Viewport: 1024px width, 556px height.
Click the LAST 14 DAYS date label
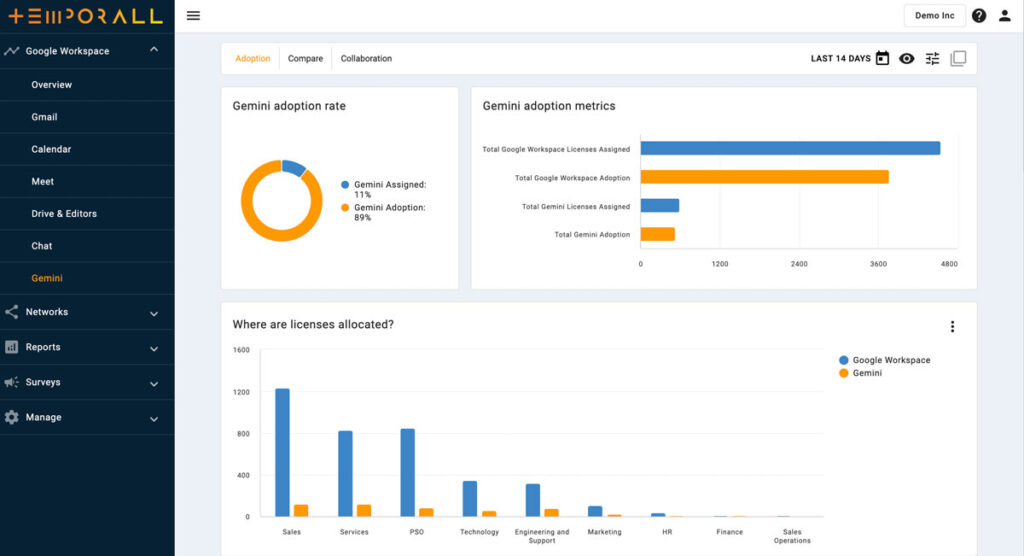point(840,59)
